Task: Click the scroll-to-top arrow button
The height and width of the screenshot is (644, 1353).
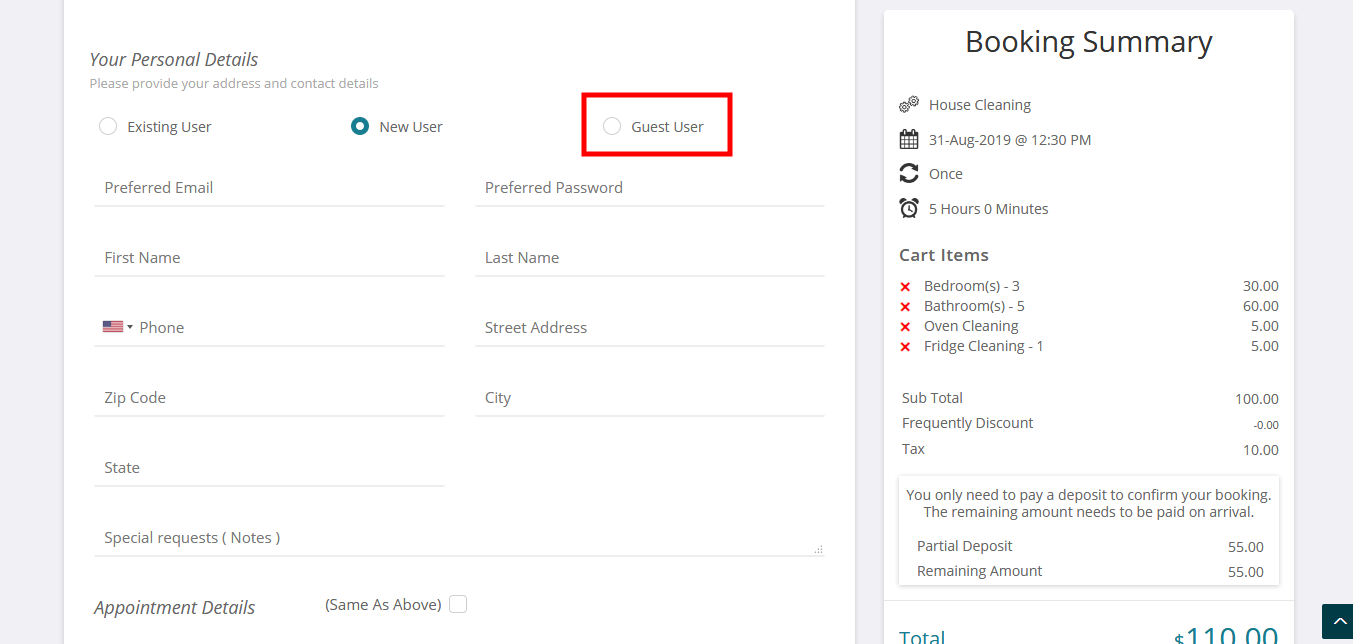Action: (1337, 621)
